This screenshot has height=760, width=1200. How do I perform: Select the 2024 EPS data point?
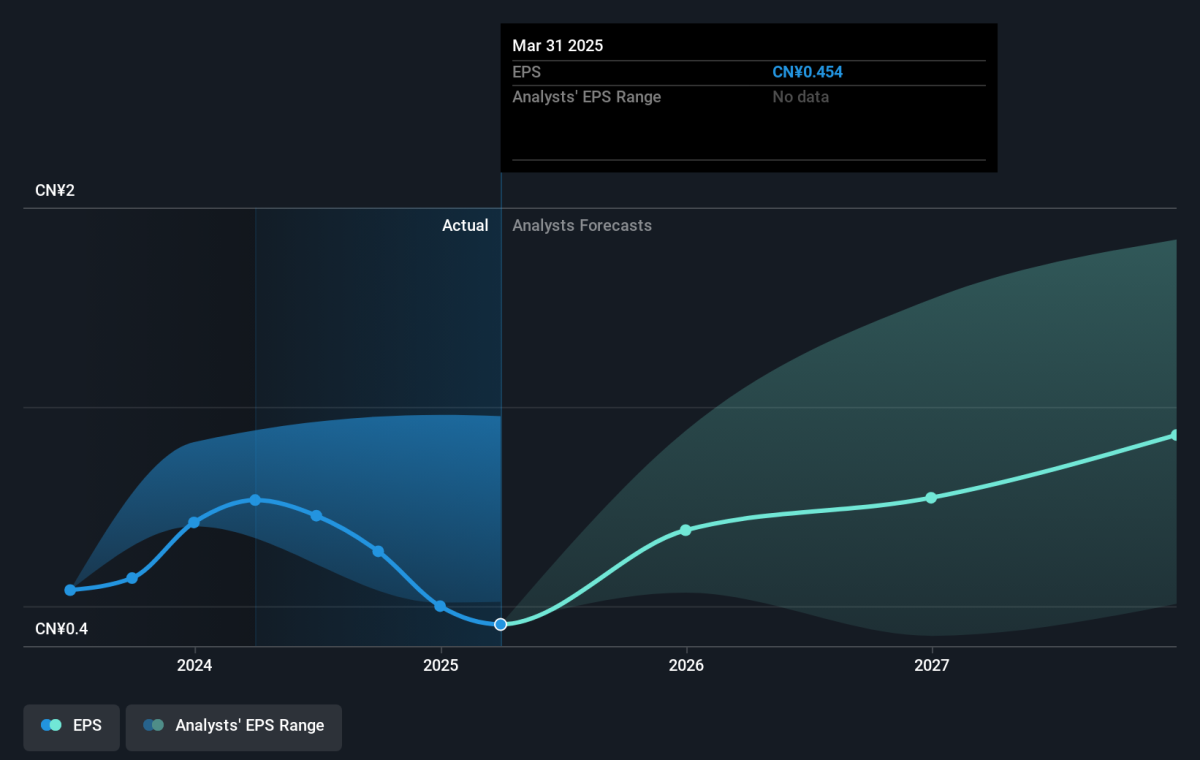(194, 522)
